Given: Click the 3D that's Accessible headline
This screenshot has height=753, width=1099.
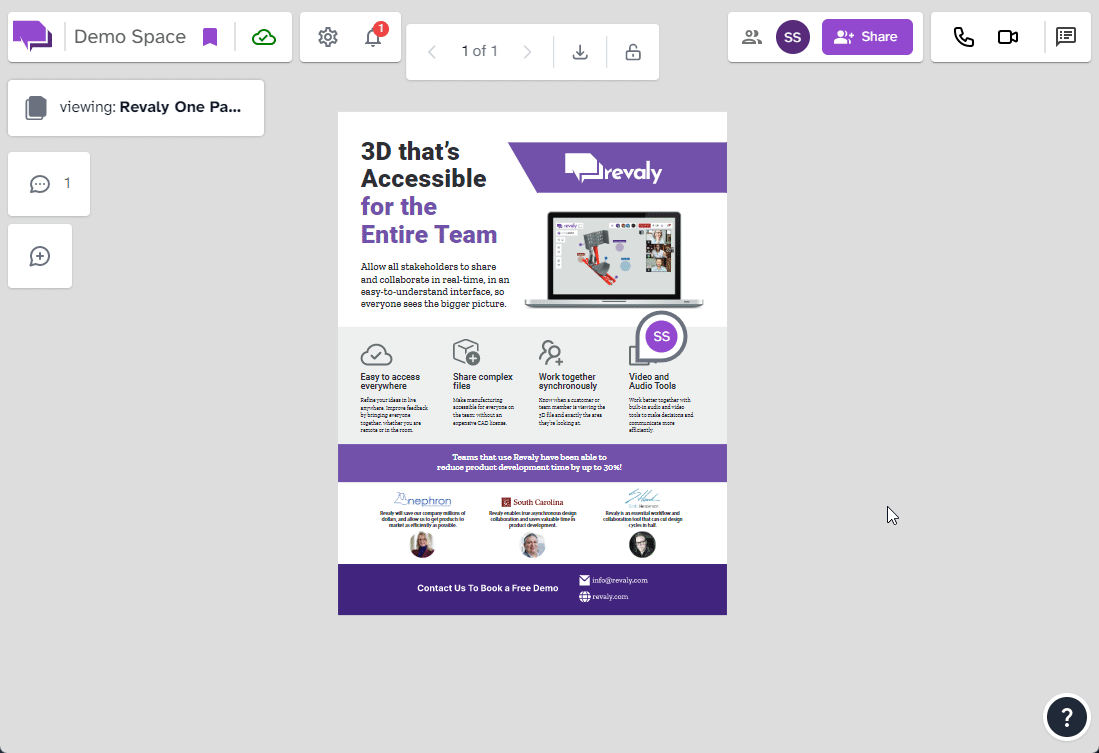Looking at the screenshot, I should (423, 165).
